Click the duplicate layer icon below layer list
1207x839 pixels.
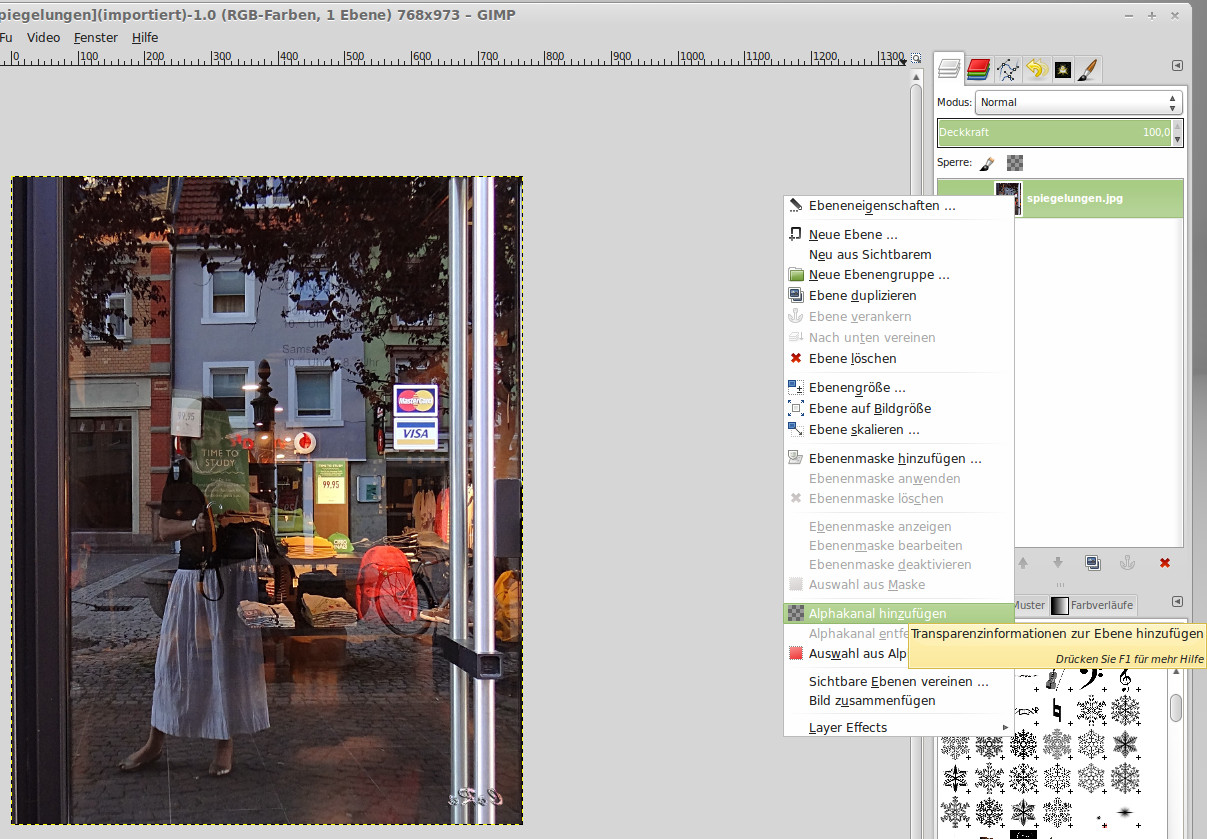(x=1093, y=563)
